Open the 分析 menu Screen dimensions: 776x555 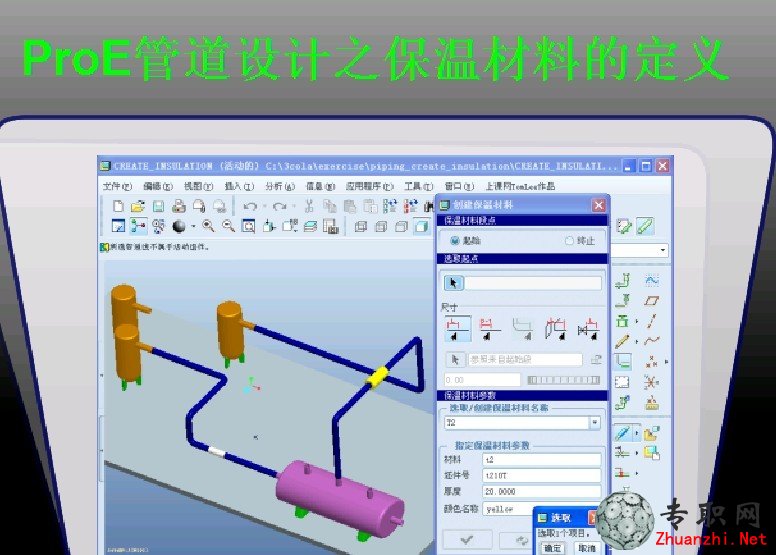[280, 186]
